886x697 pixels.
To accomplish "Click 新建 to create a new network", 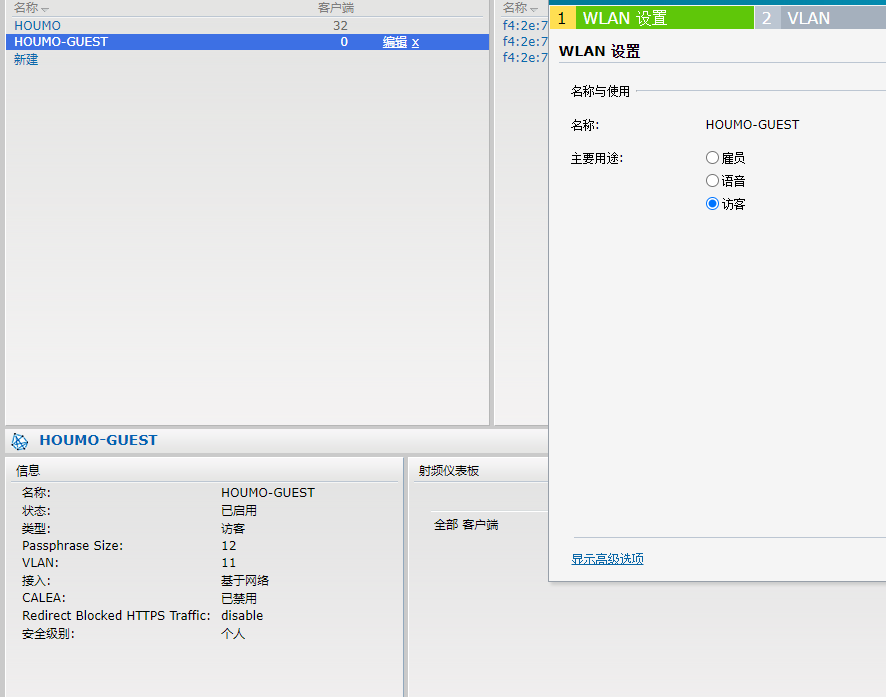I will 26,59.
